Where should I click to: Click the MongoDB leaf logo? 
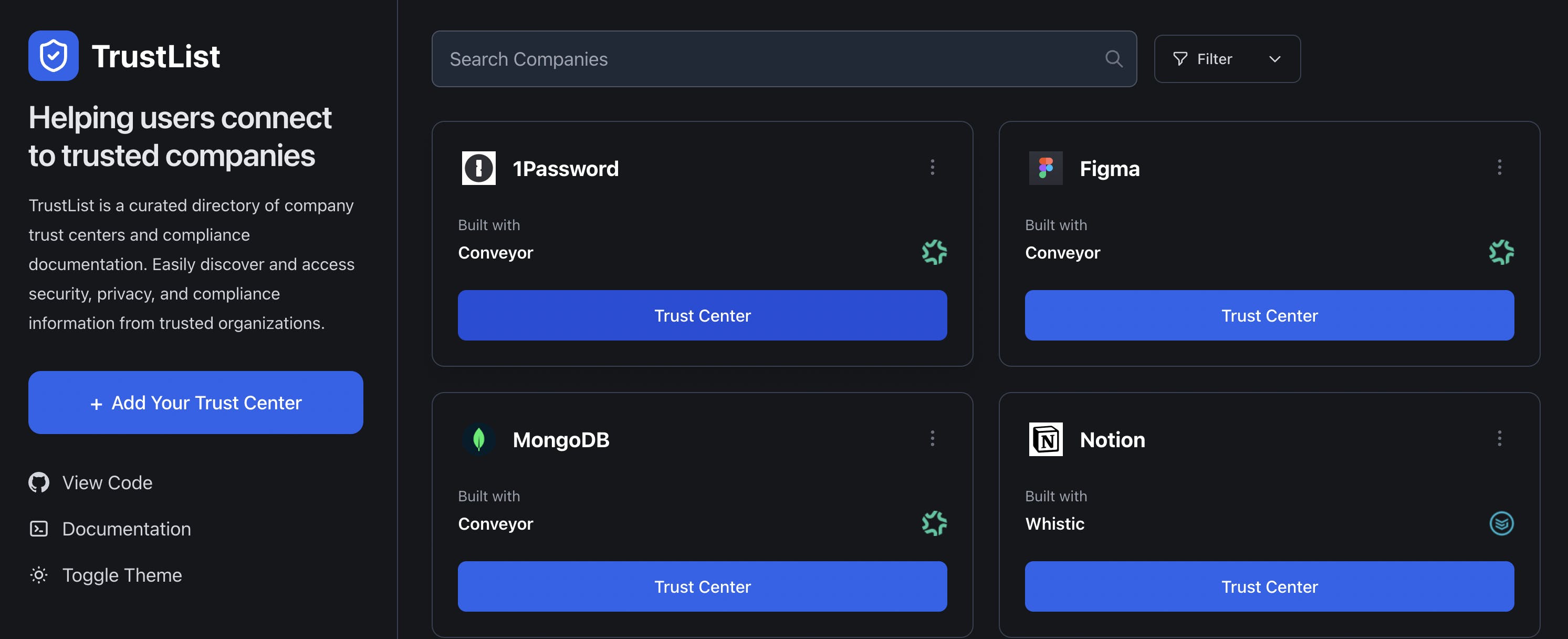click(x=478, y=439)
